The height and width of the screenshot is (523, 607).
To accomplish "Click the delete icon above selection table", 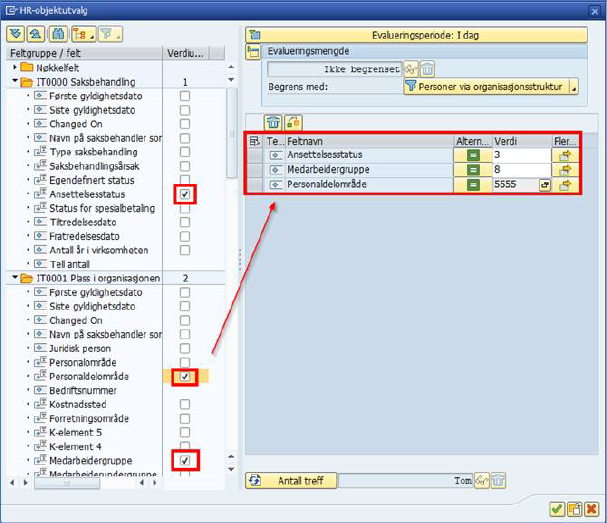I will pyautogui.click(x=273, y=123).
